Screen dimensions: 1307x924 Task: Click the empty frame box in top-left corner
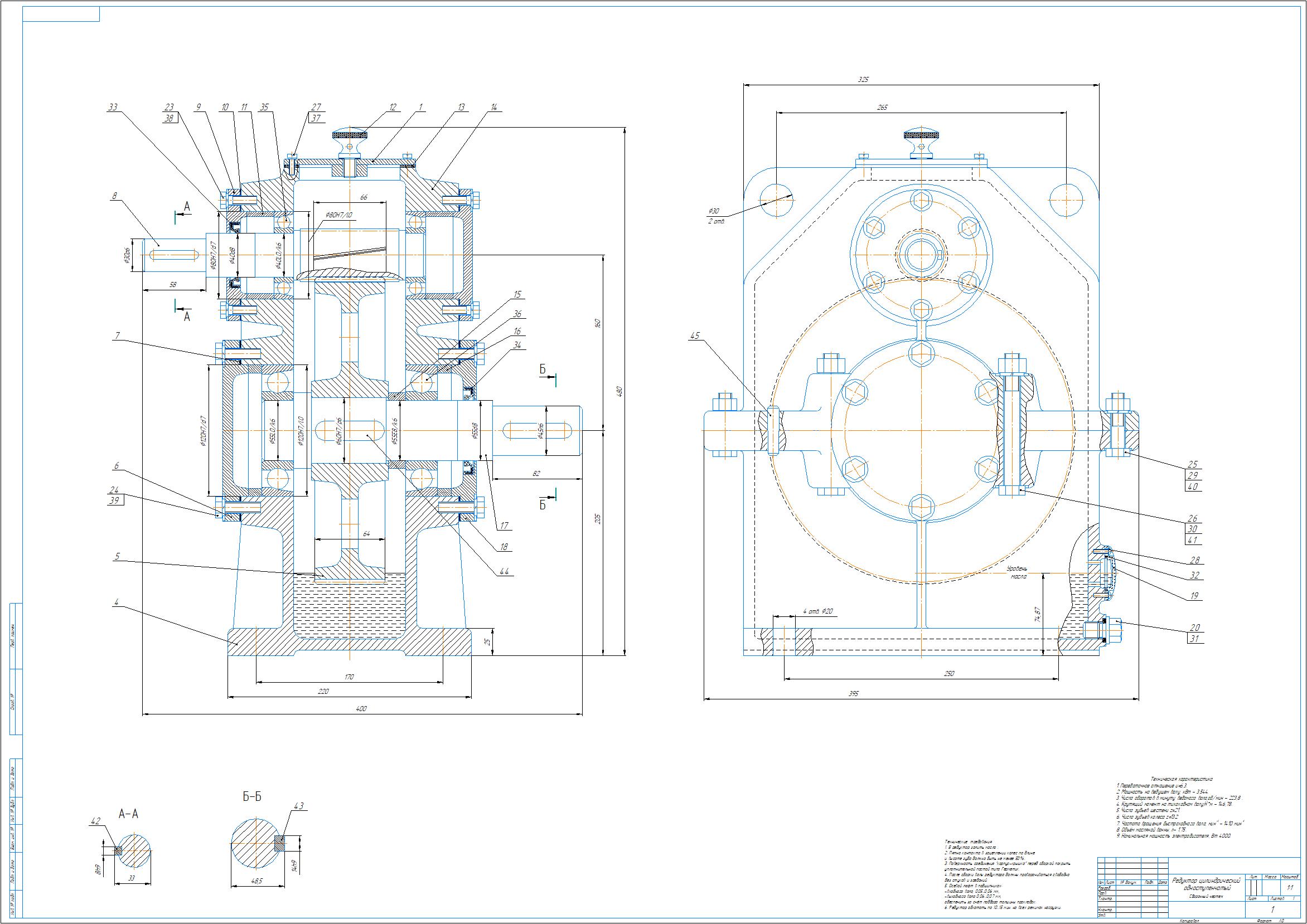point(61,14)
